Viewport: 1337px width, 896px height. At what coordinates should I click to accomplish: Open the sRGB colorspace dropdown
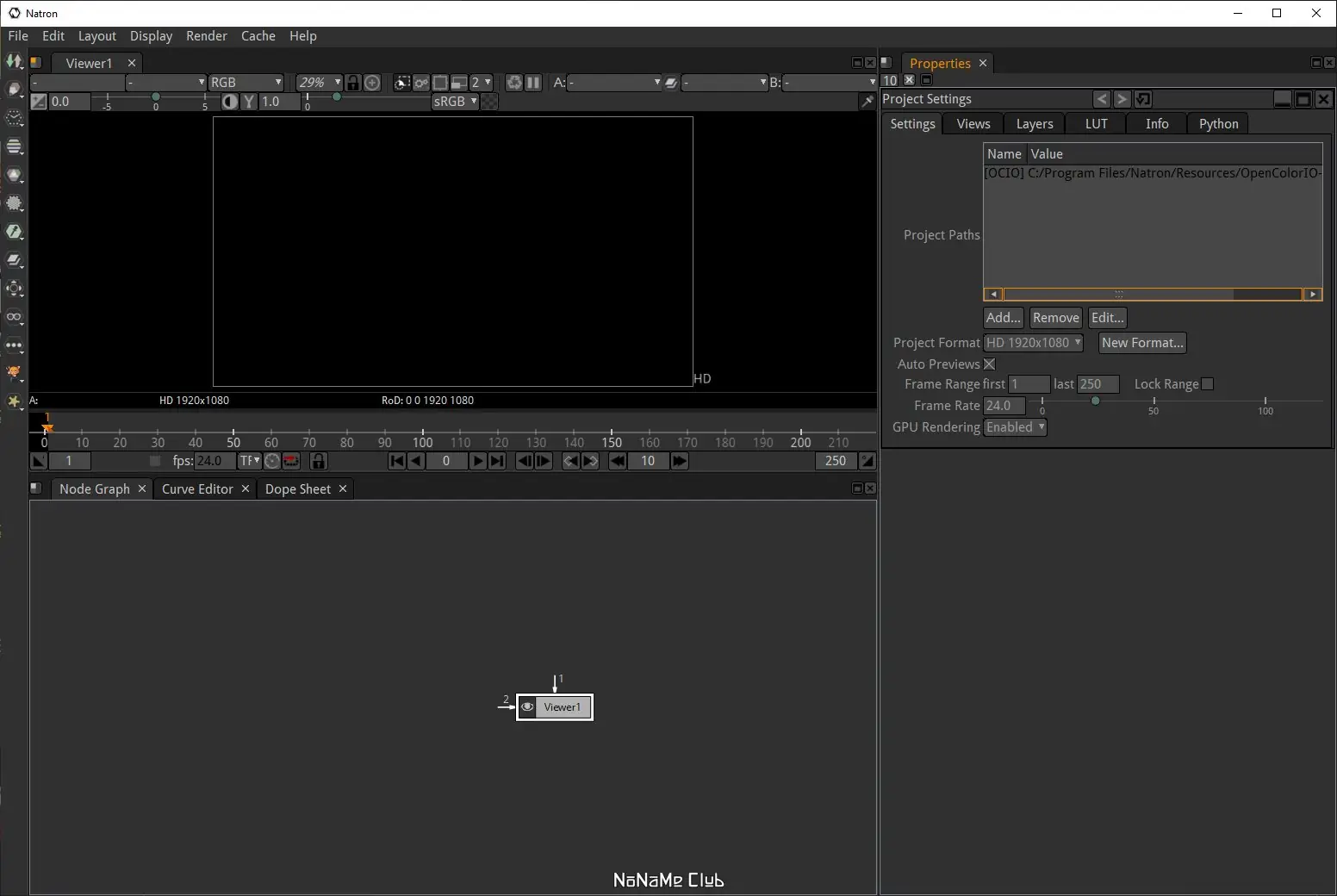tap(455, 102)
